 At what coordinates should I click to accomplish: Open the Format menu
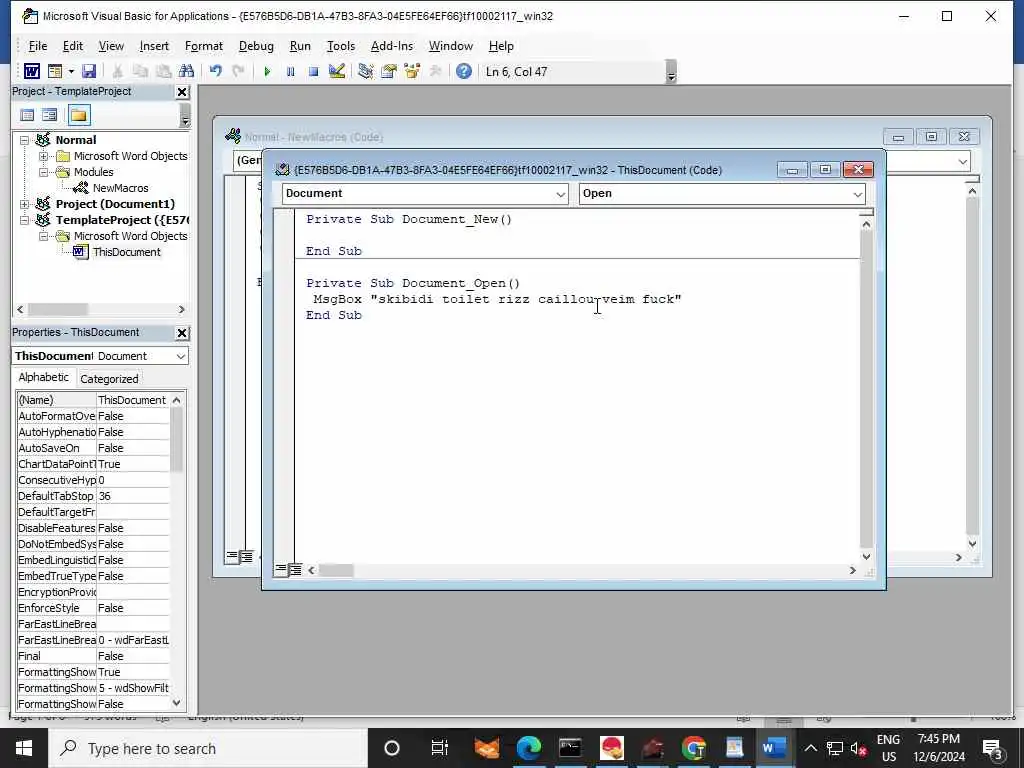click(204, 46)
